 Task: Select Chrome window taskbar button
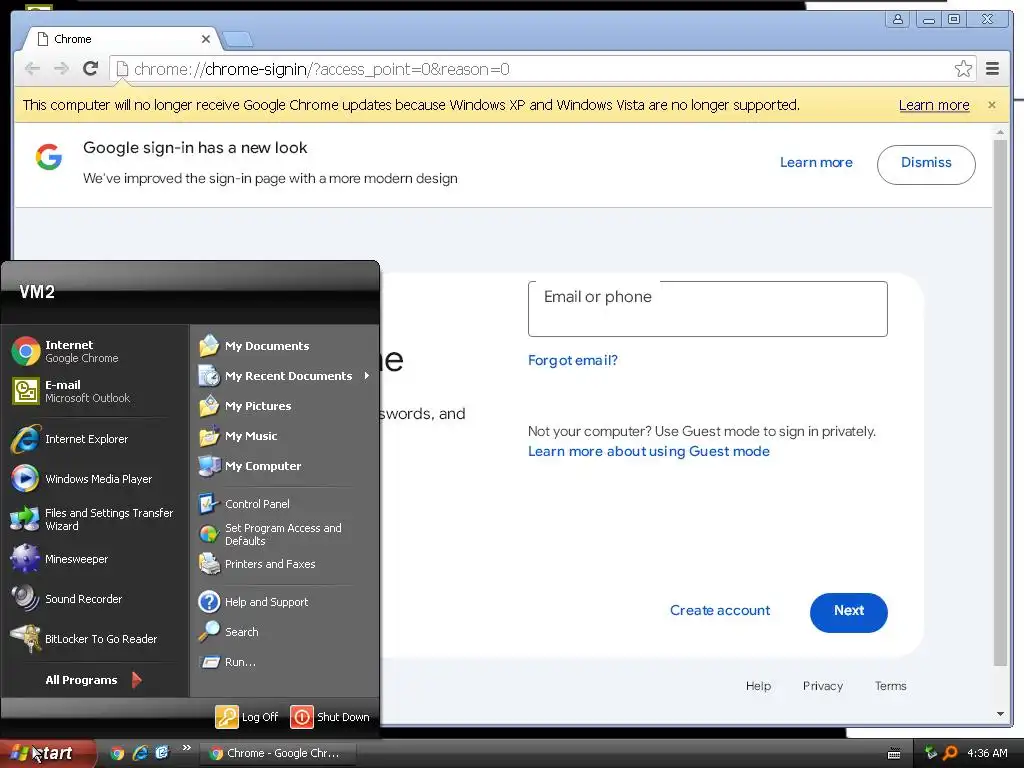point(277,753)
